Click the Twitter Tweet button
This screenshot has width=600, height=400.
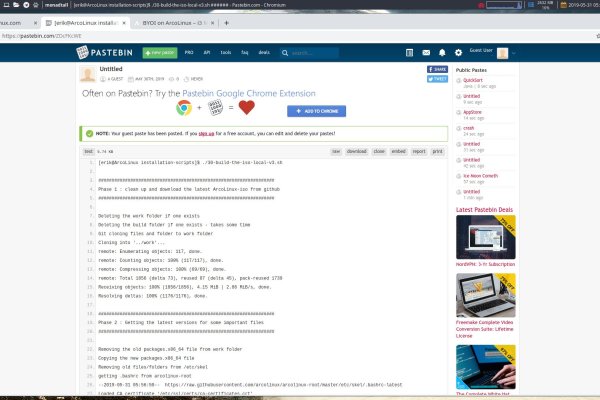(x=439, y=77)
